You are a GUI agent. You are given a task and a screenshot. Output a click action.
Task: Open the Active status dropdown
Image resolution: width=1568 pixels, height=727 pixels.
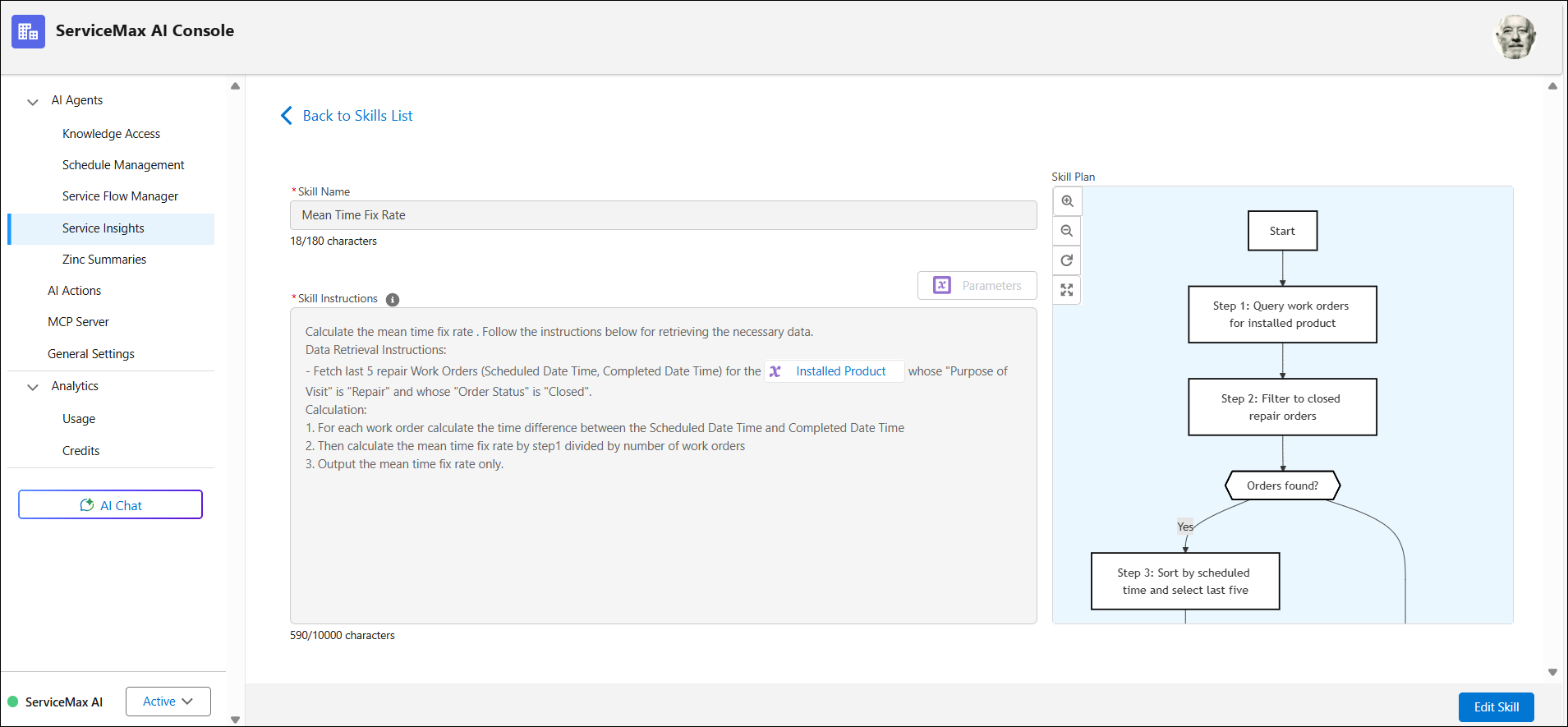(168, 702)
